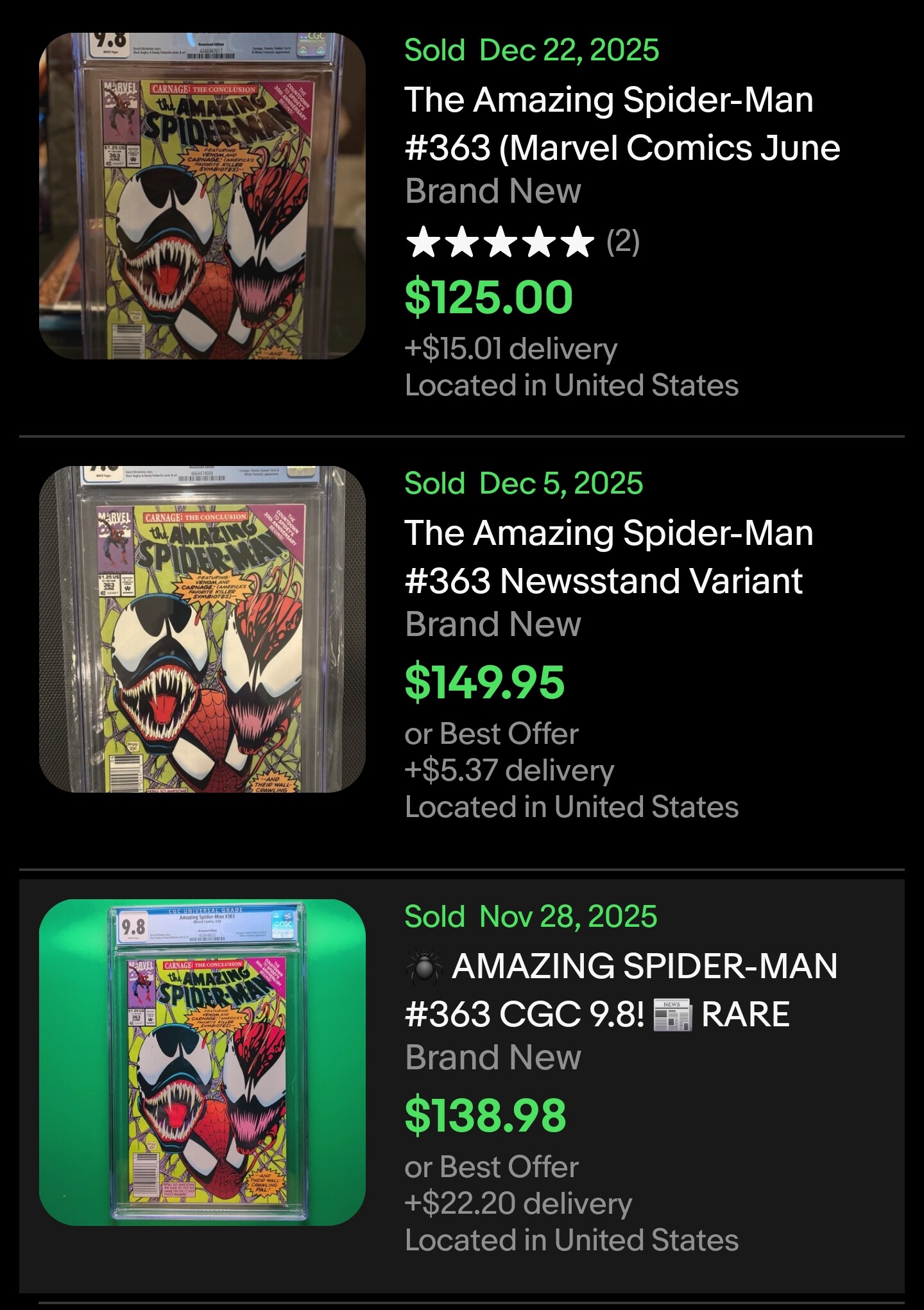924x1310 pixels.
Task: Click the $125.00 sold price
Action: pos(488,297)
